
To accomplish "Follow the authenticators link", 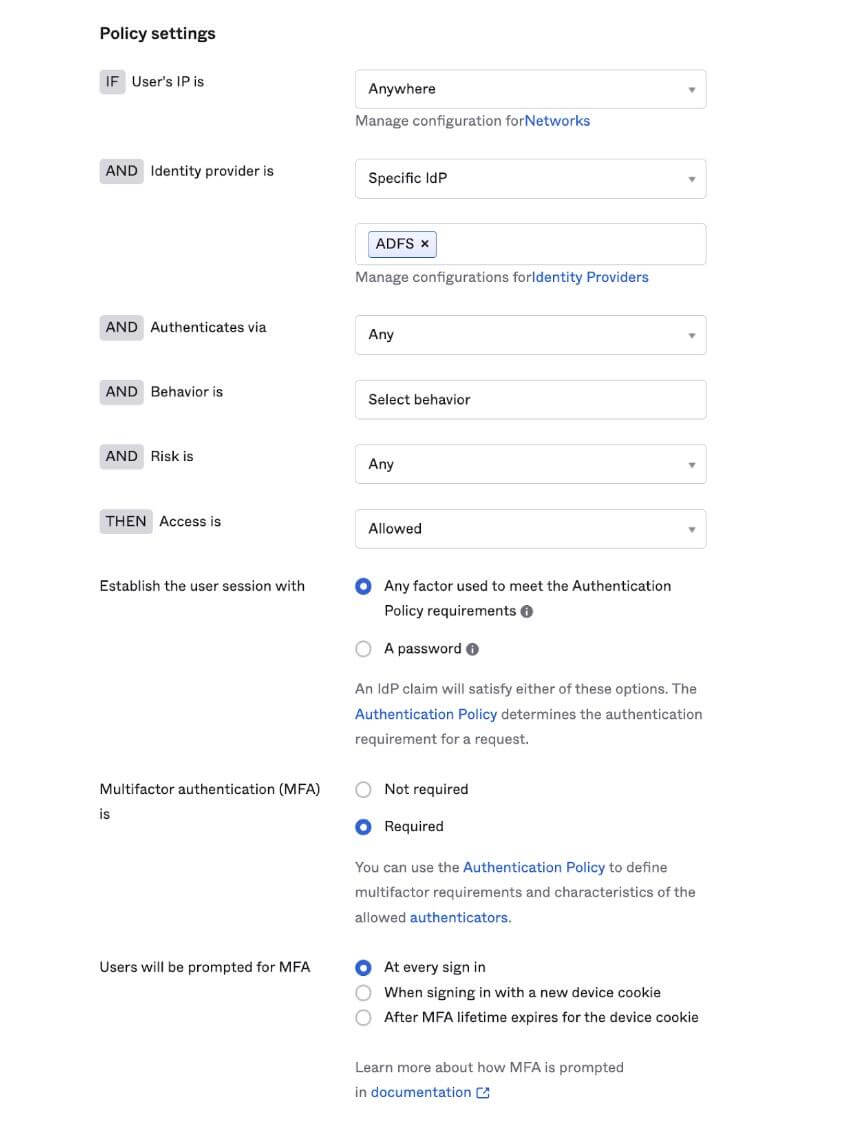I will (x=459, y=917).
